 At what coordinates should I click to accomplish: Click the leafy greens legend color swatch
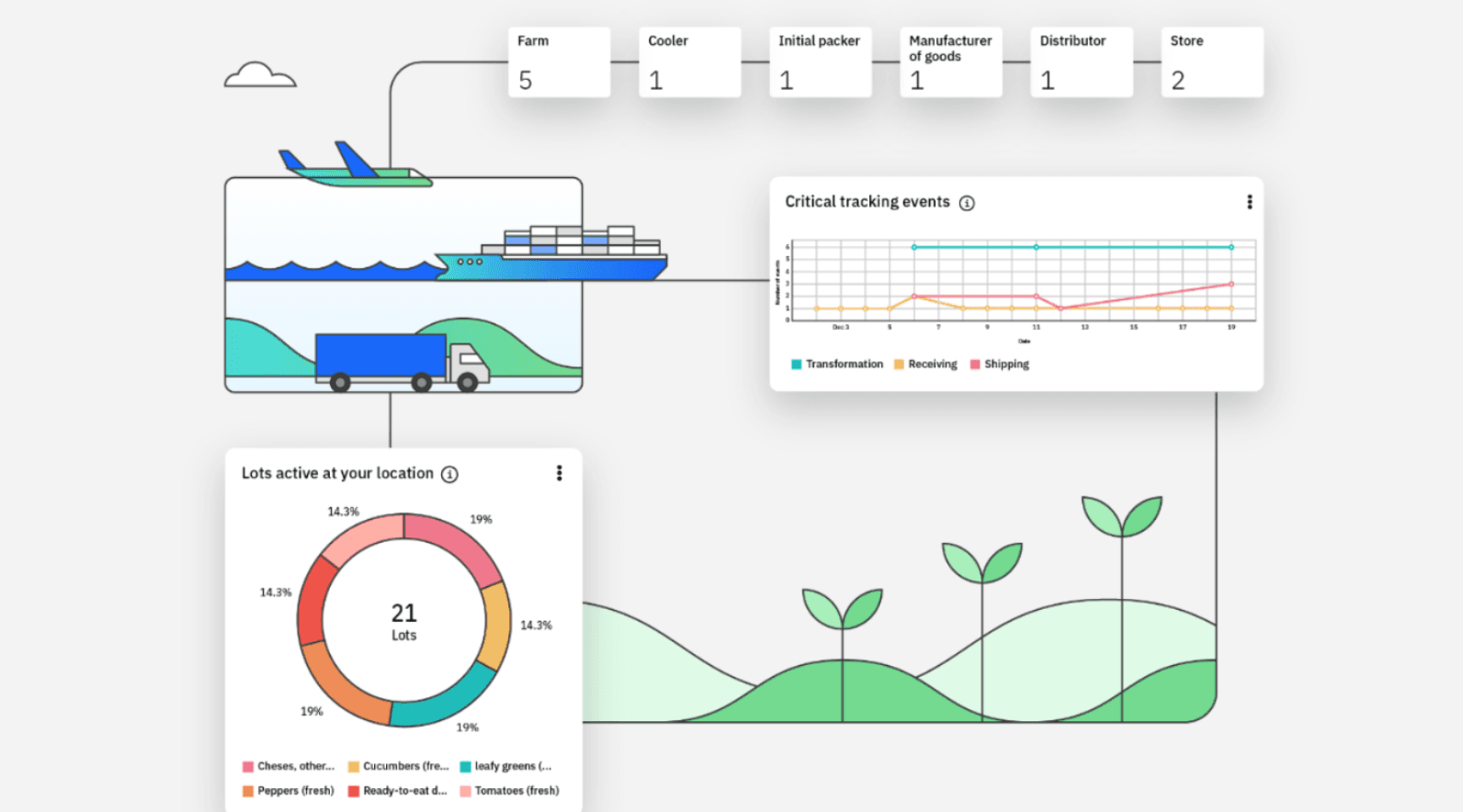[x=466, y=767]
